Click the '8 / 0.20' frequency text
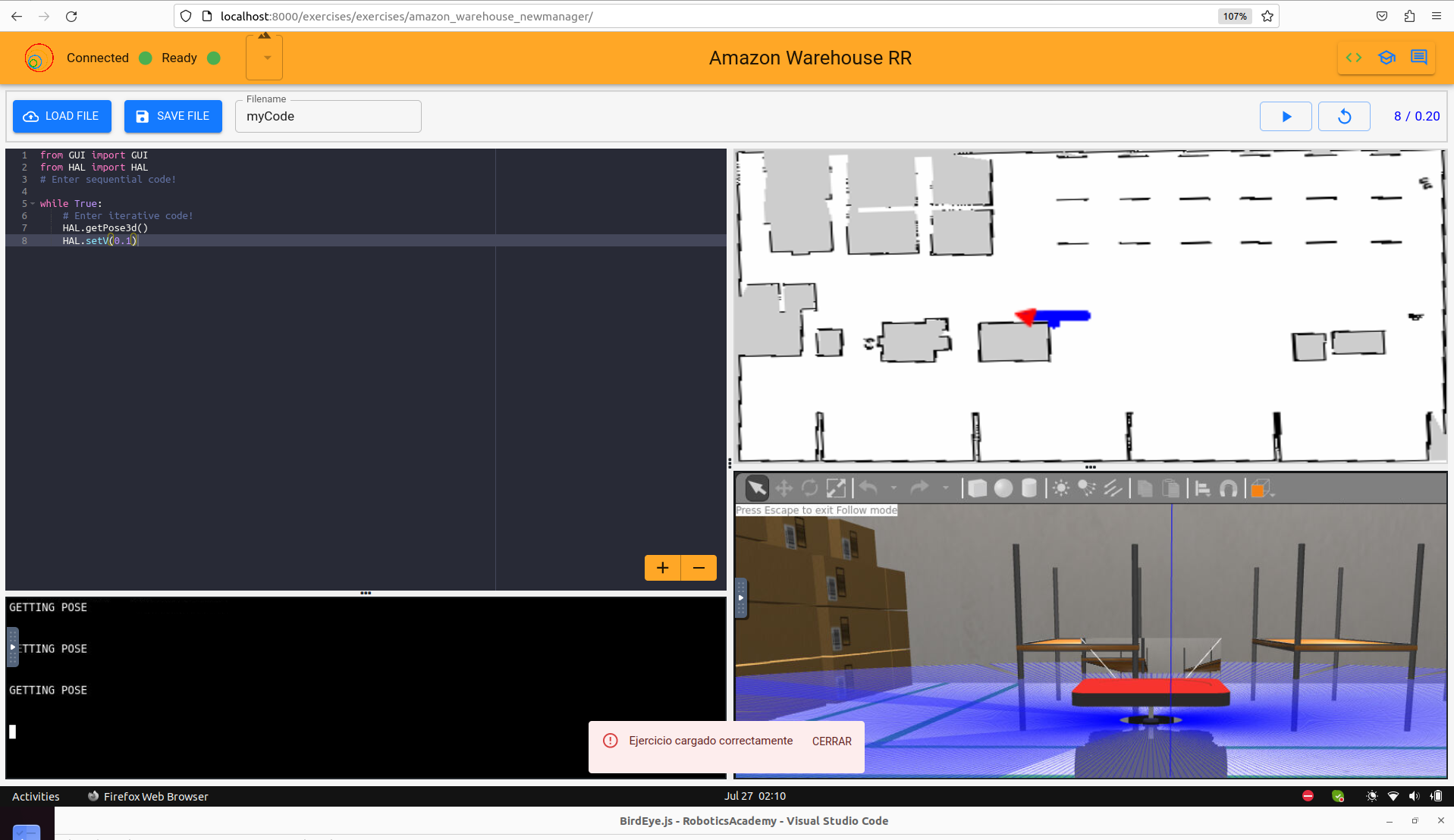Viewport: 1454px width, 840px height. [x=1417, y=116]
